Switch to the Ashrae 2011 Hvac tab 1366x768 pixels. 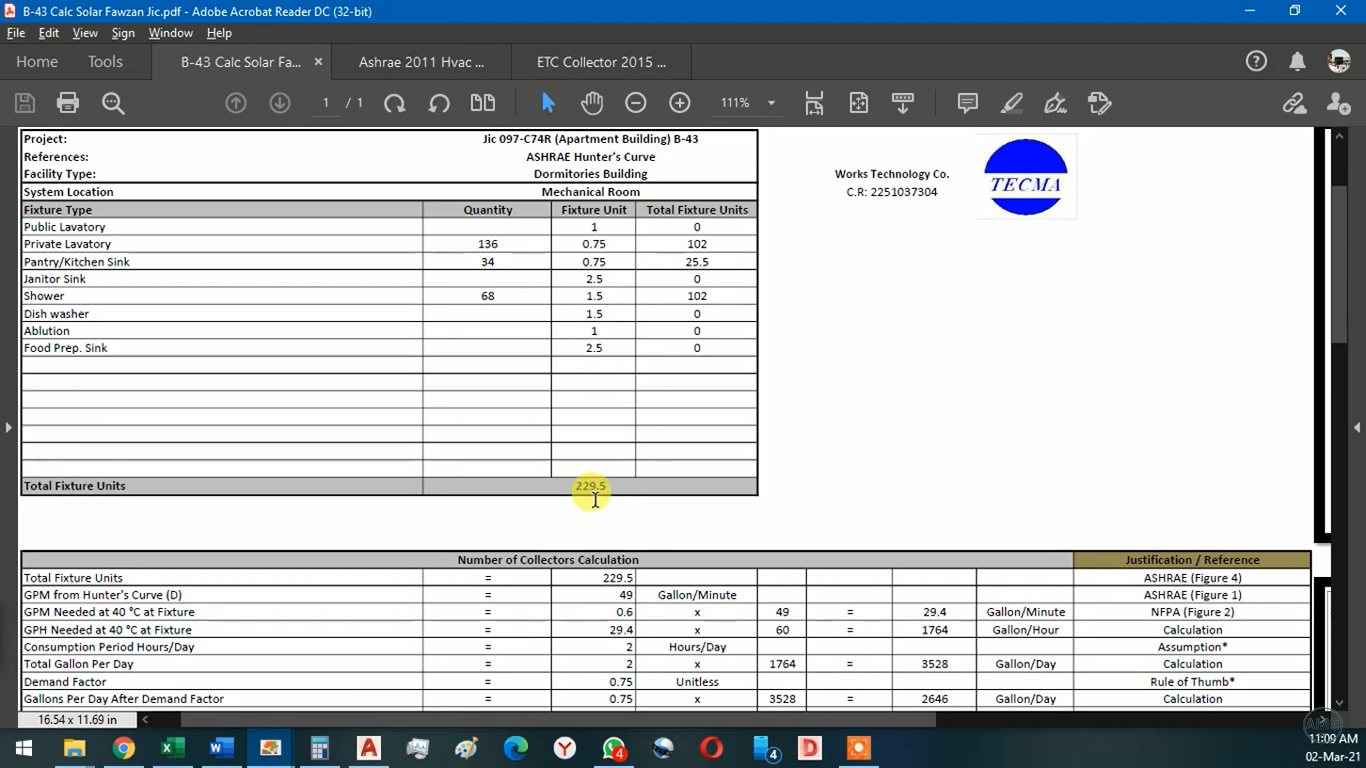[420, 61]
